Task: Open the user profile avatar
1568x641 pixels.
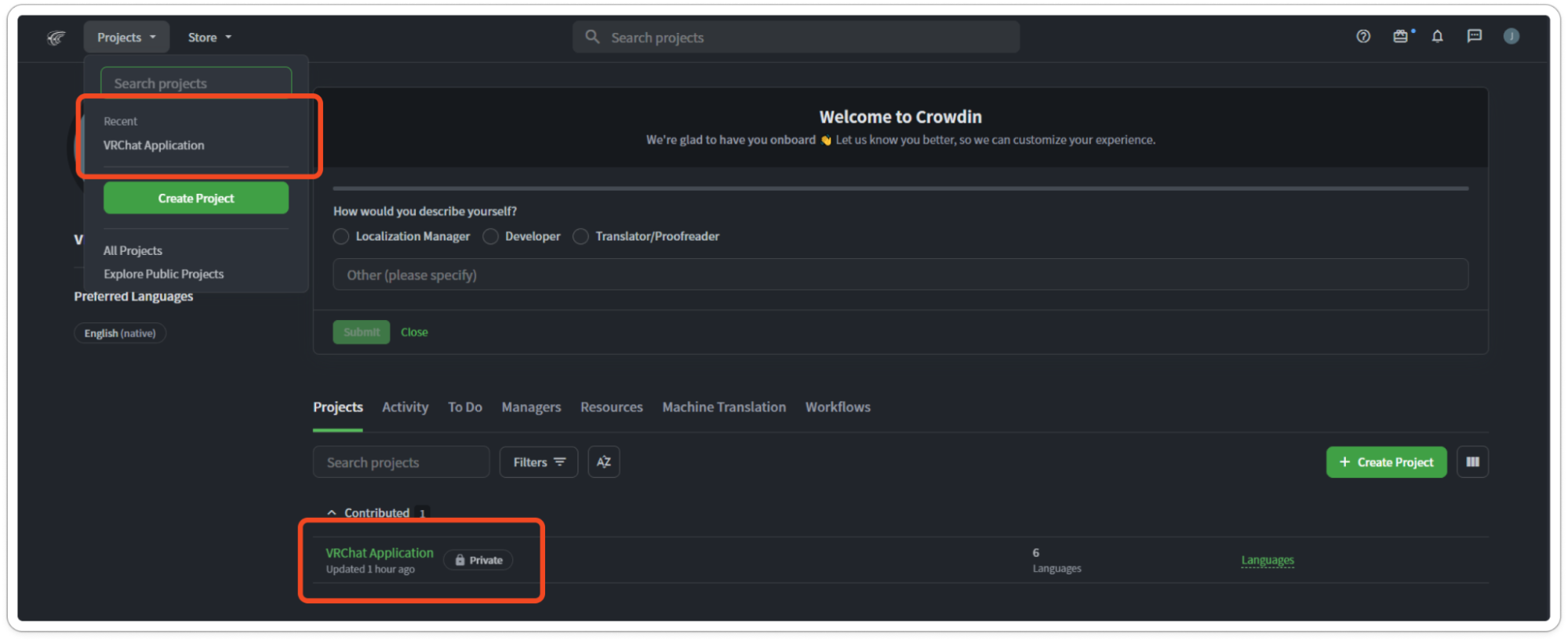Action: coord(1512,36)
